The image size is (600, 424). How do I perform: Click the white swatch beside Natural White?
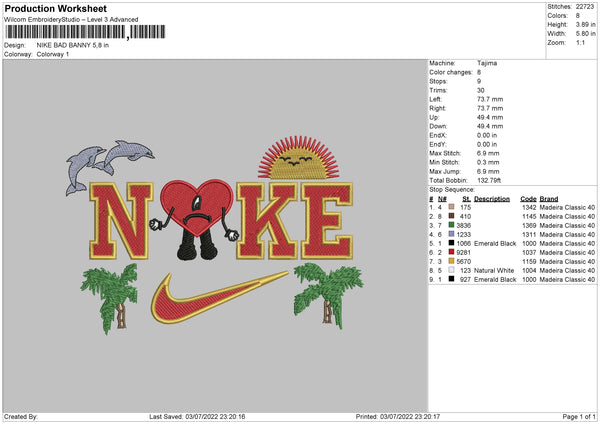[451, 270]
